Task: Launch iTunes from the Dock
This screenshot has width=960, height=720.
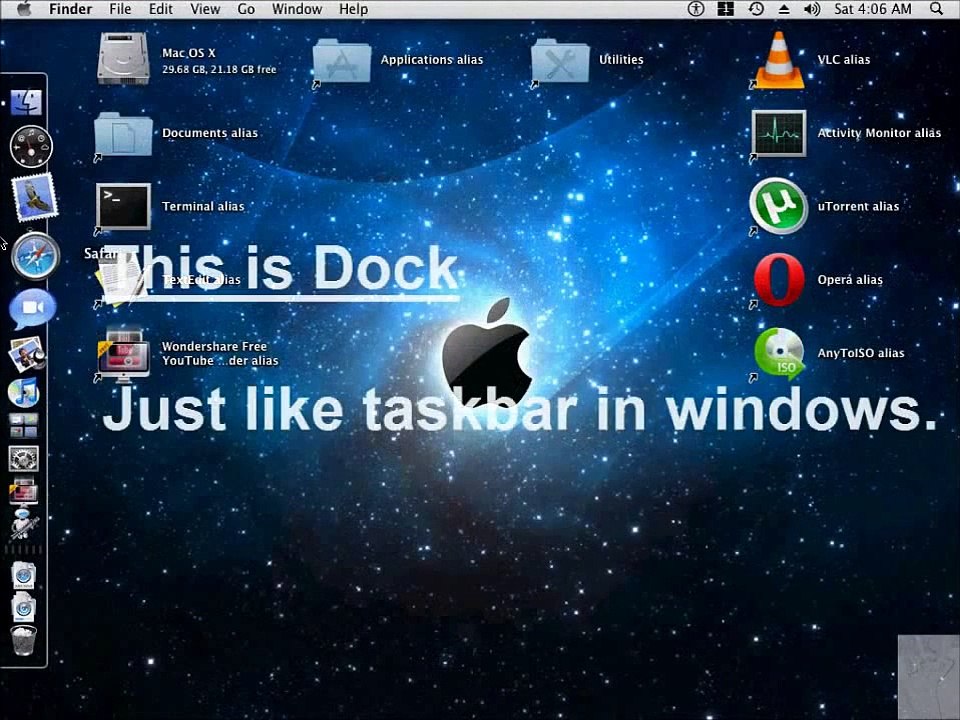Action: click(x=24, y=392)
